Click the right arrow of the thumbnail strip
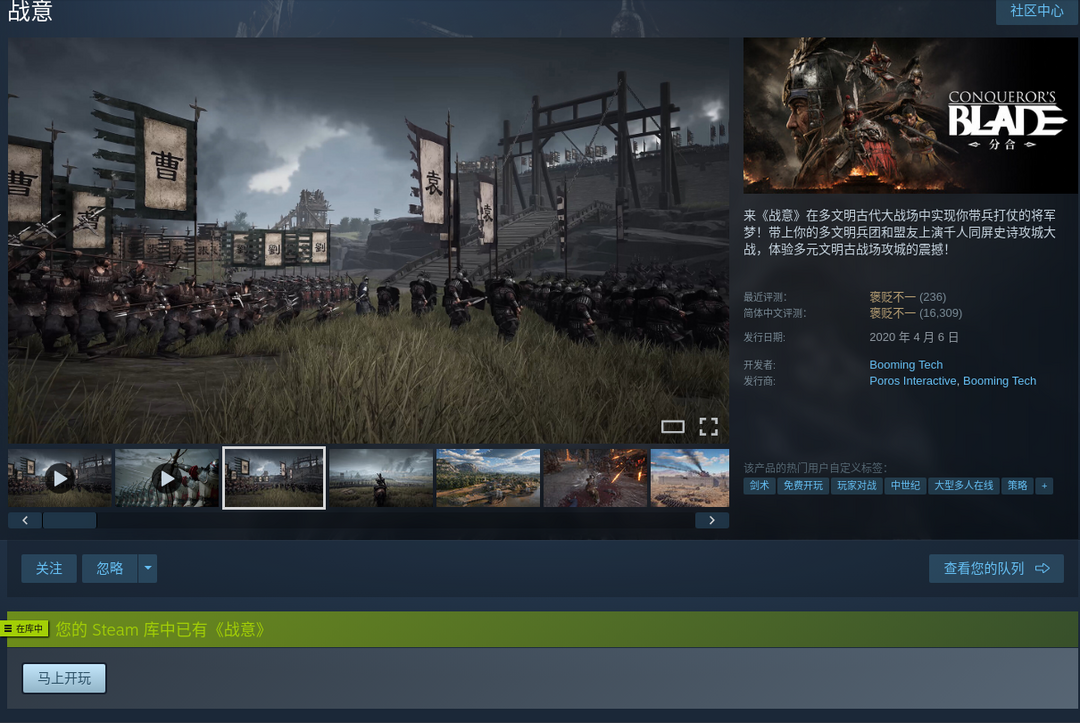The image size is (1080, 723). (x=712, y=521)
